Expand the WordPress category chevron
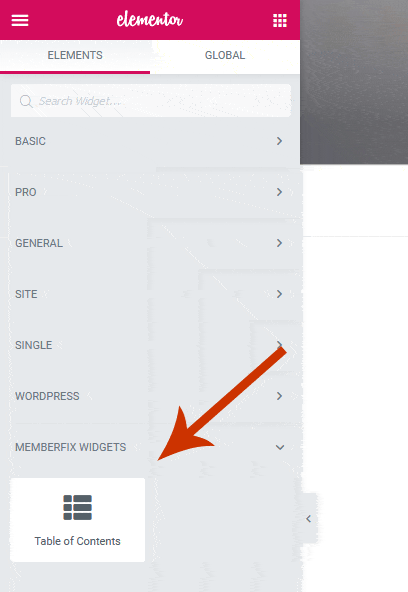 (279, 396)
